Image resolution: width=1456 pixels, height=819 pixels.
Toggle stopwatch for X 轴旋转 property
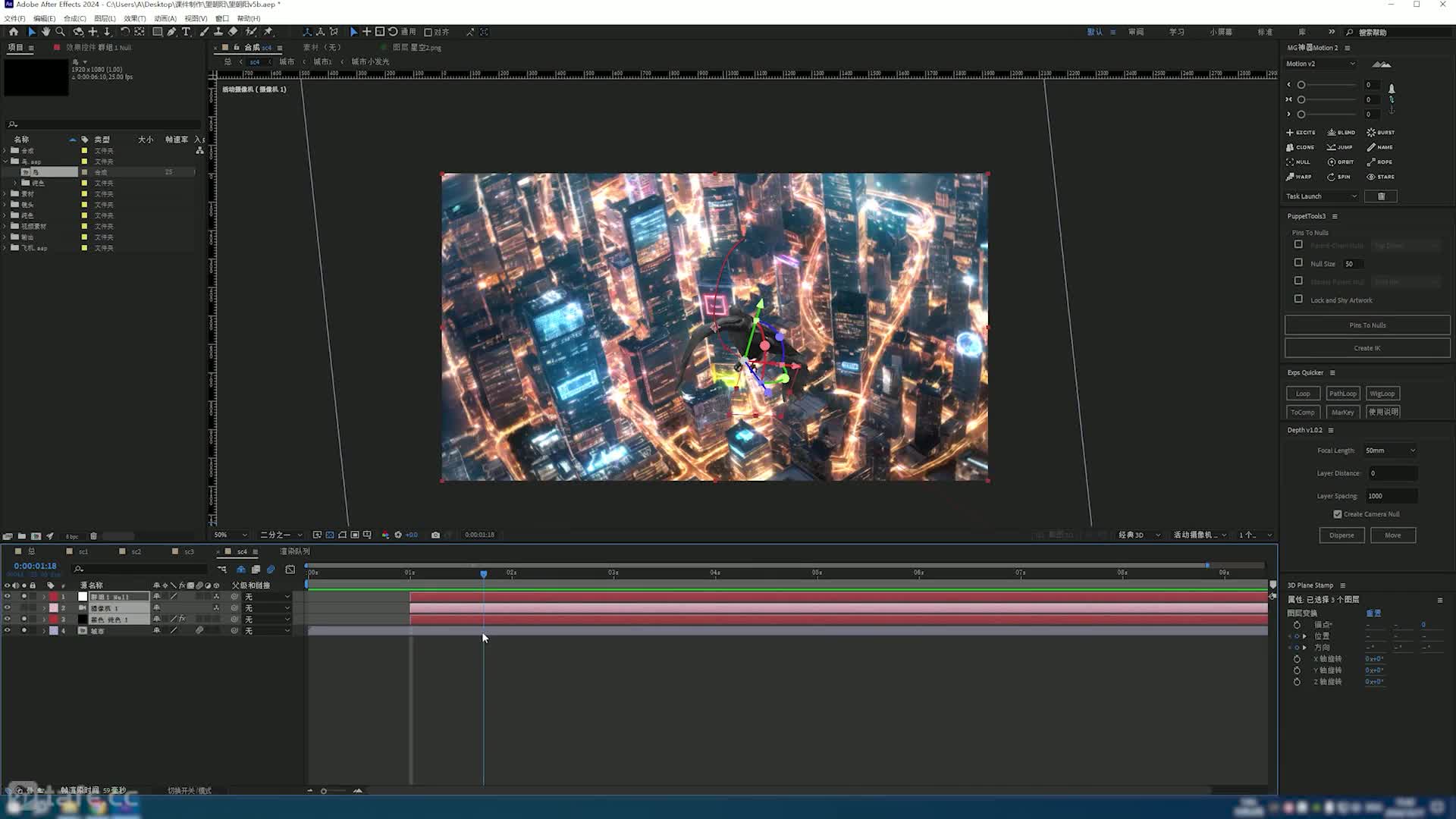pyautogui.click(x=1297, y=659)
